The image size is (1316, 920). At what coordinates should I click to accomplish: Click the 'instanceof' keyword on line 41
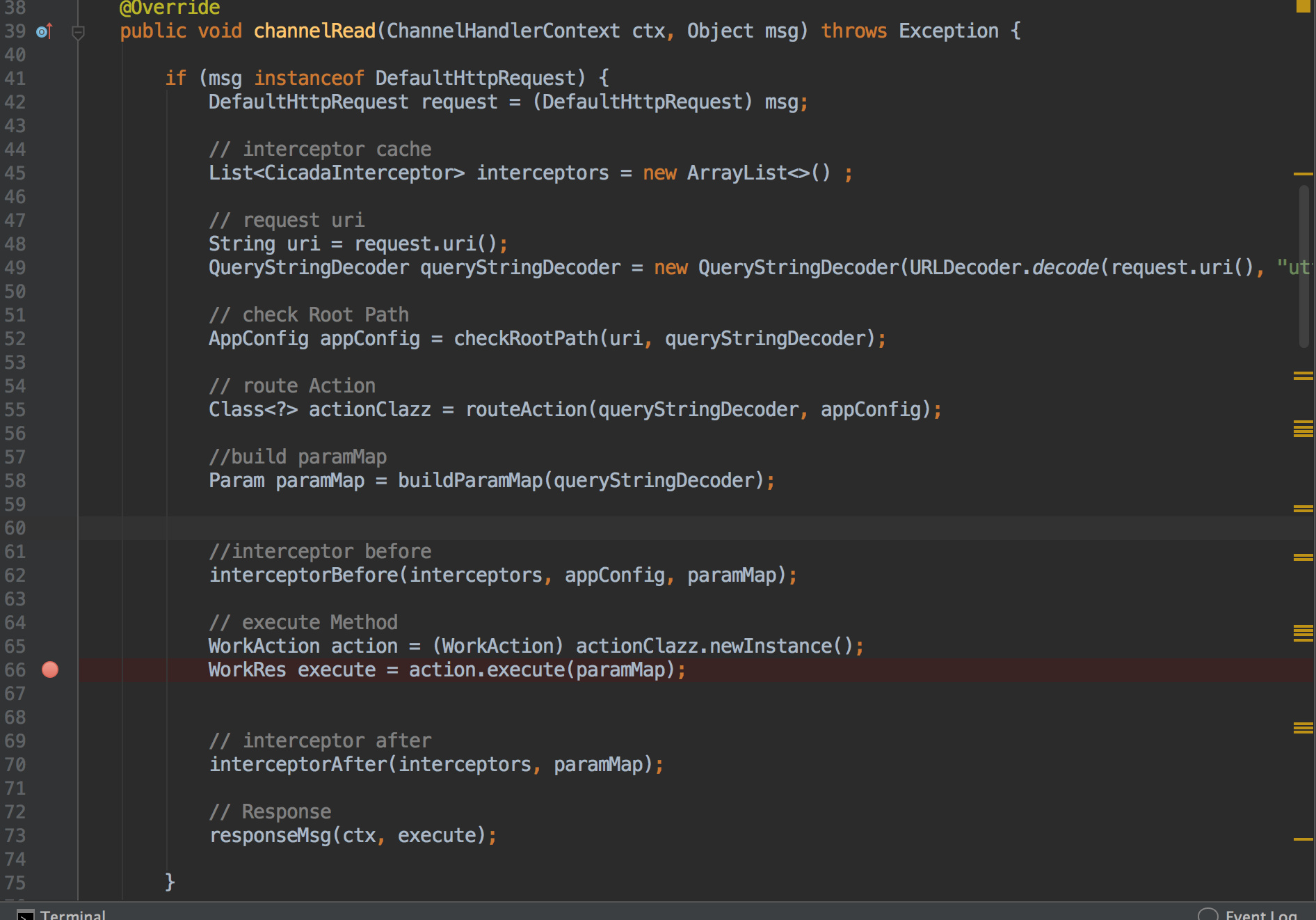point(309,79)
